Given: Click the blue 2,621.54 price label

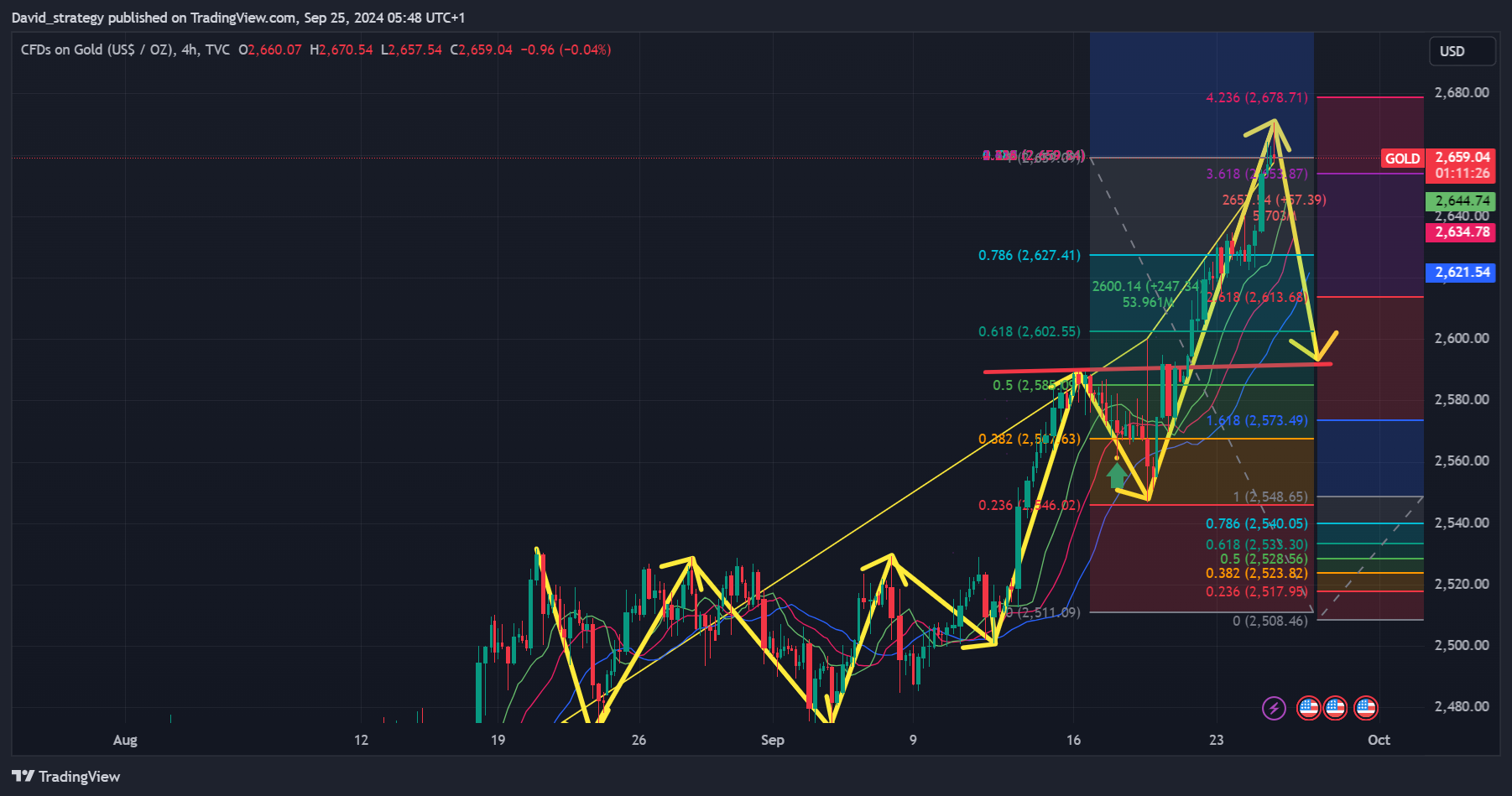Looking at the screenshot, I should 1462,272.
